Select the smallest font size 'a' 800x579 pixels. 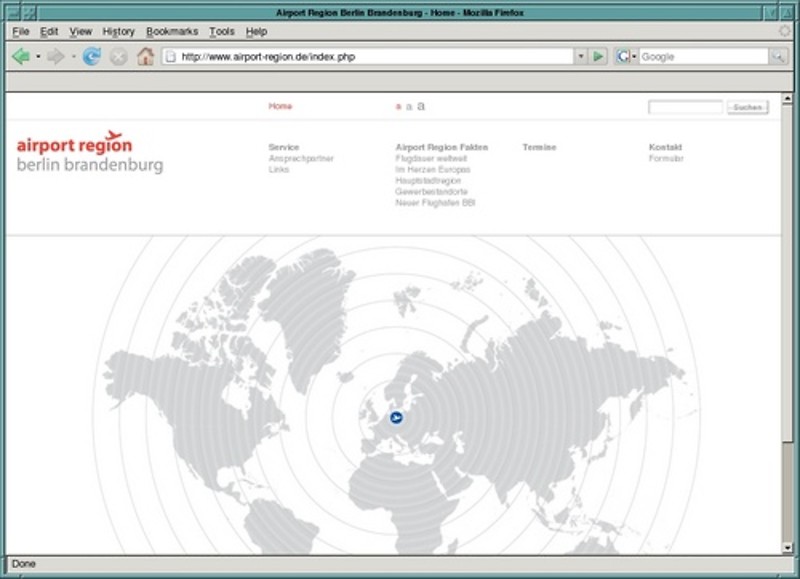point(398,107)
